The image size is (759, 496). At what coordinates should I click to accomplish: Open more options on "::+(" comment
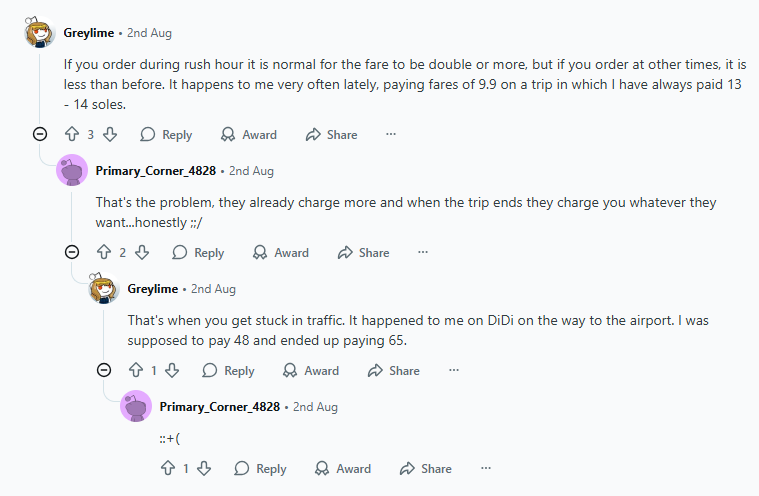coord(486,468)
